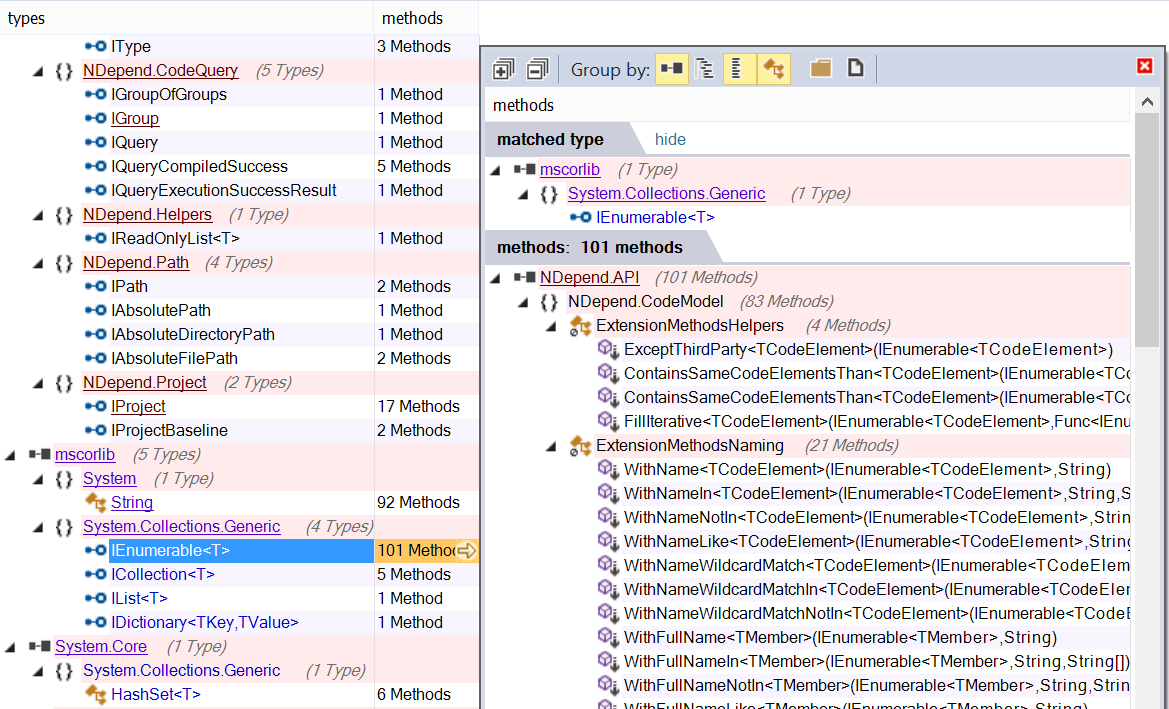This screenshot has width=1169, height=709.
Task: Click the IDictionary<TKey,TValue> interface icon
Action: (x=95, y=622)
